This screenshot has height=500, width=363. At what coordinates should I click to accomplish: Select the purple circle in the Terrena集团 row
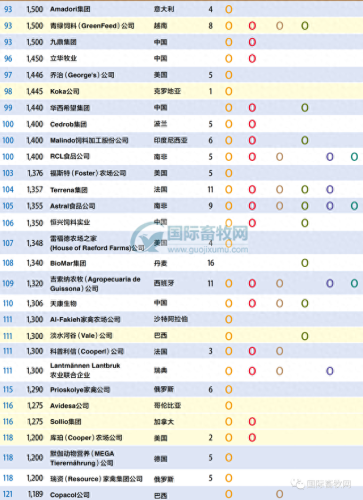point(330,190)
